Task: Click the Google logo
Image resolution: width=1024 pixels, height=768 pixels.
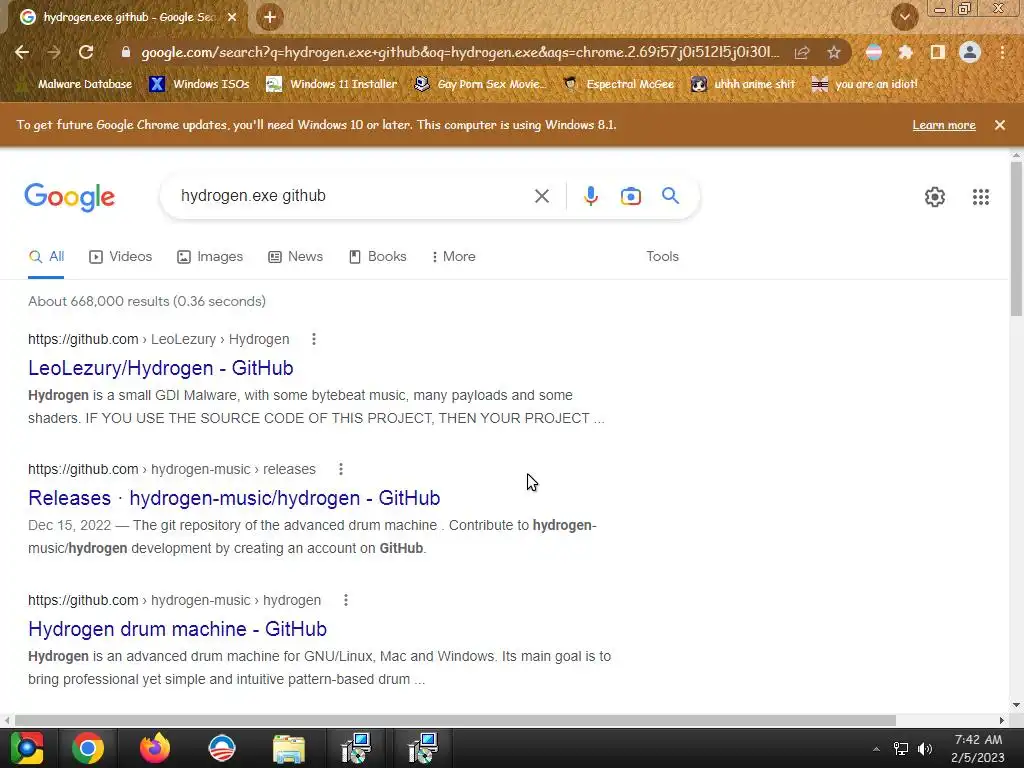Action: click(70, 197)
